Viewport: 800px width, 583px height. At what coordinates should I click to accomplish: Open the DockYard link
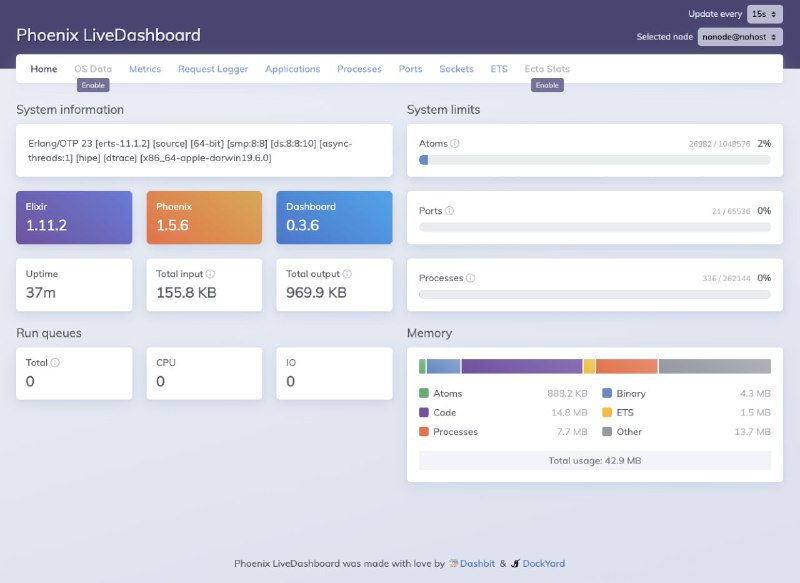pos(543,564)
